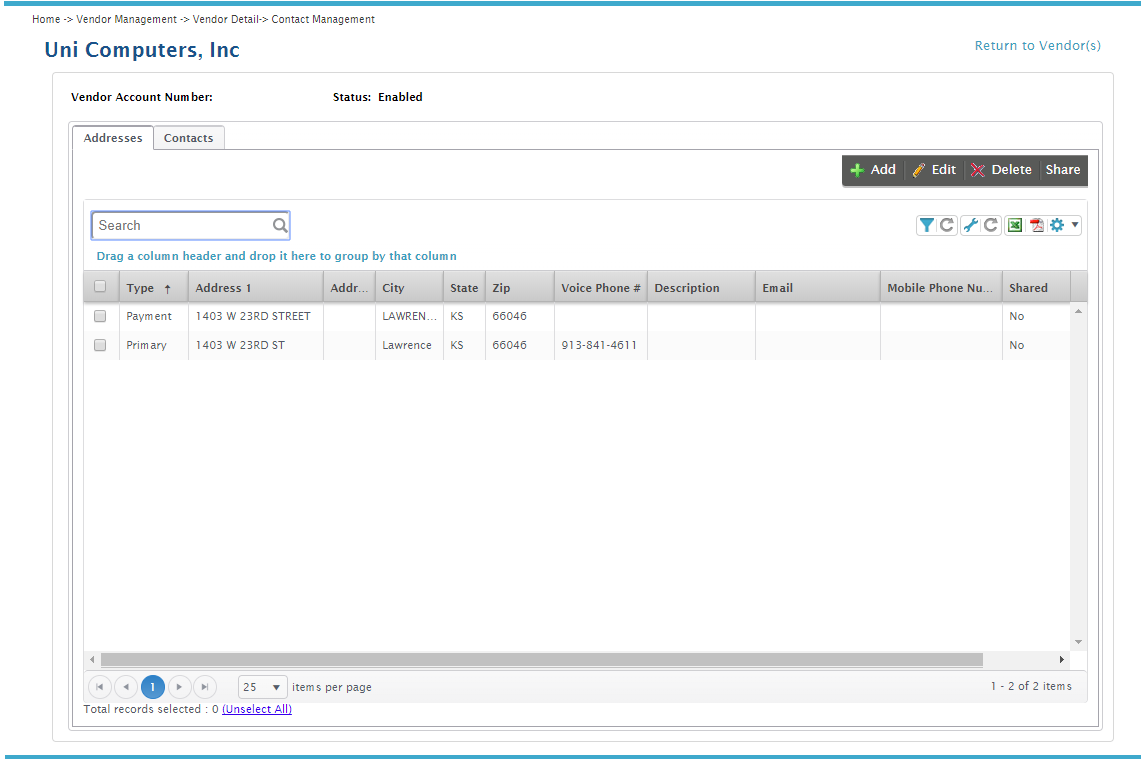The width and height of the screenshot is (1141, 759).
Task: Go to the next page of results
Action: (179, 687)
